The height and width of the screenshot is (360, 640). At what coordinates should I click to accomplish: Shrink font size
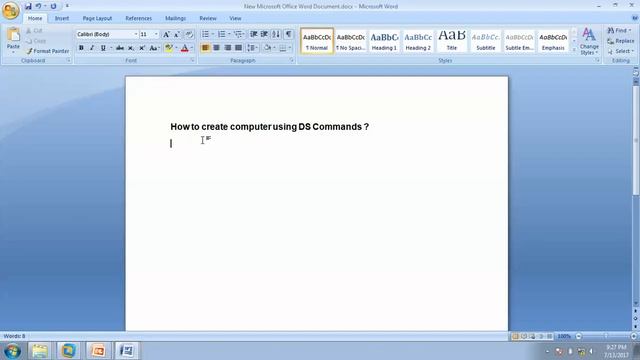pos(177,35)
